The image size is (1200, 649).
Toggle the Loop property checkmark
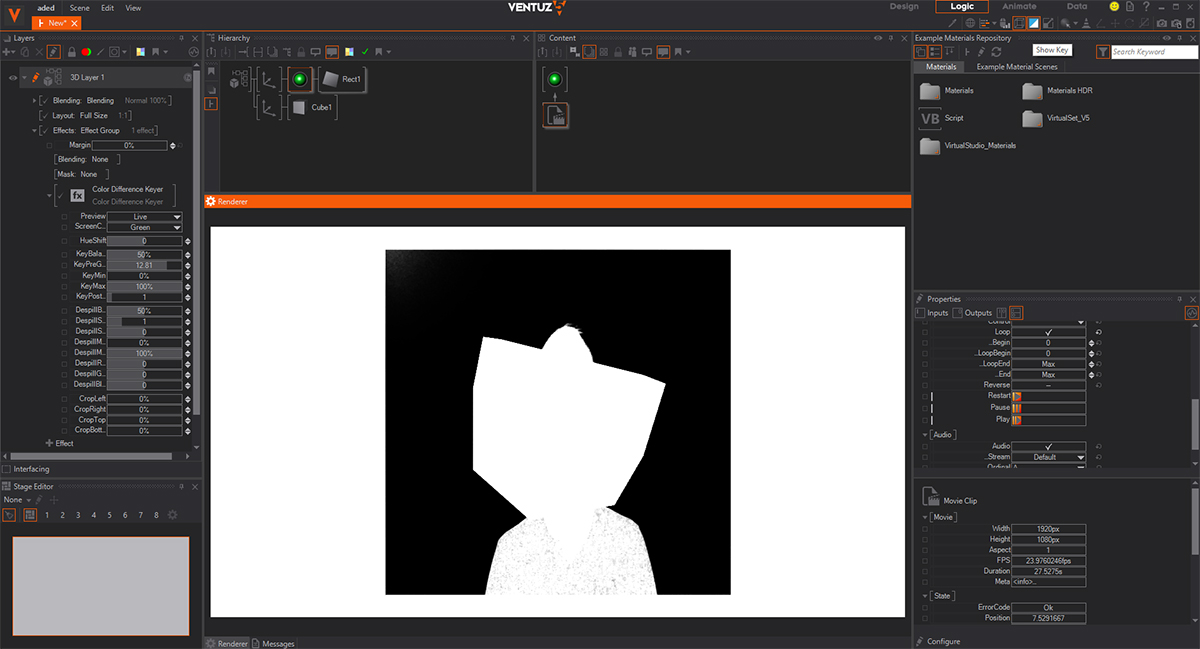tap(1047, 331)
